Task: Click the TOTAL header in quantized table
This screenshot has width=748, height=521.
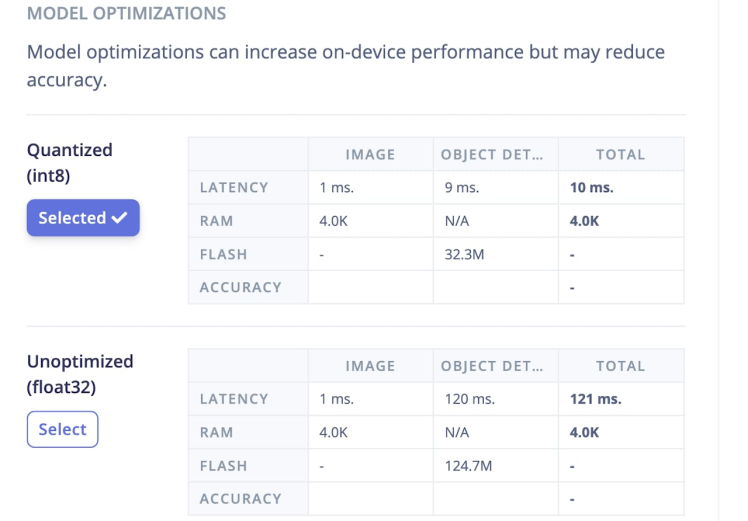Action: [620, 155]
